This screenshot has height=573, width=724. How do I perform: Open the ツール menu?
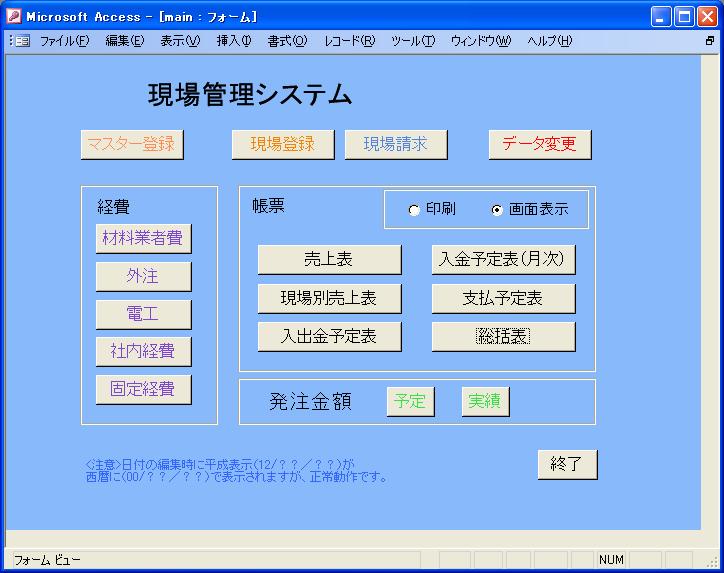(x=412, y=41)
